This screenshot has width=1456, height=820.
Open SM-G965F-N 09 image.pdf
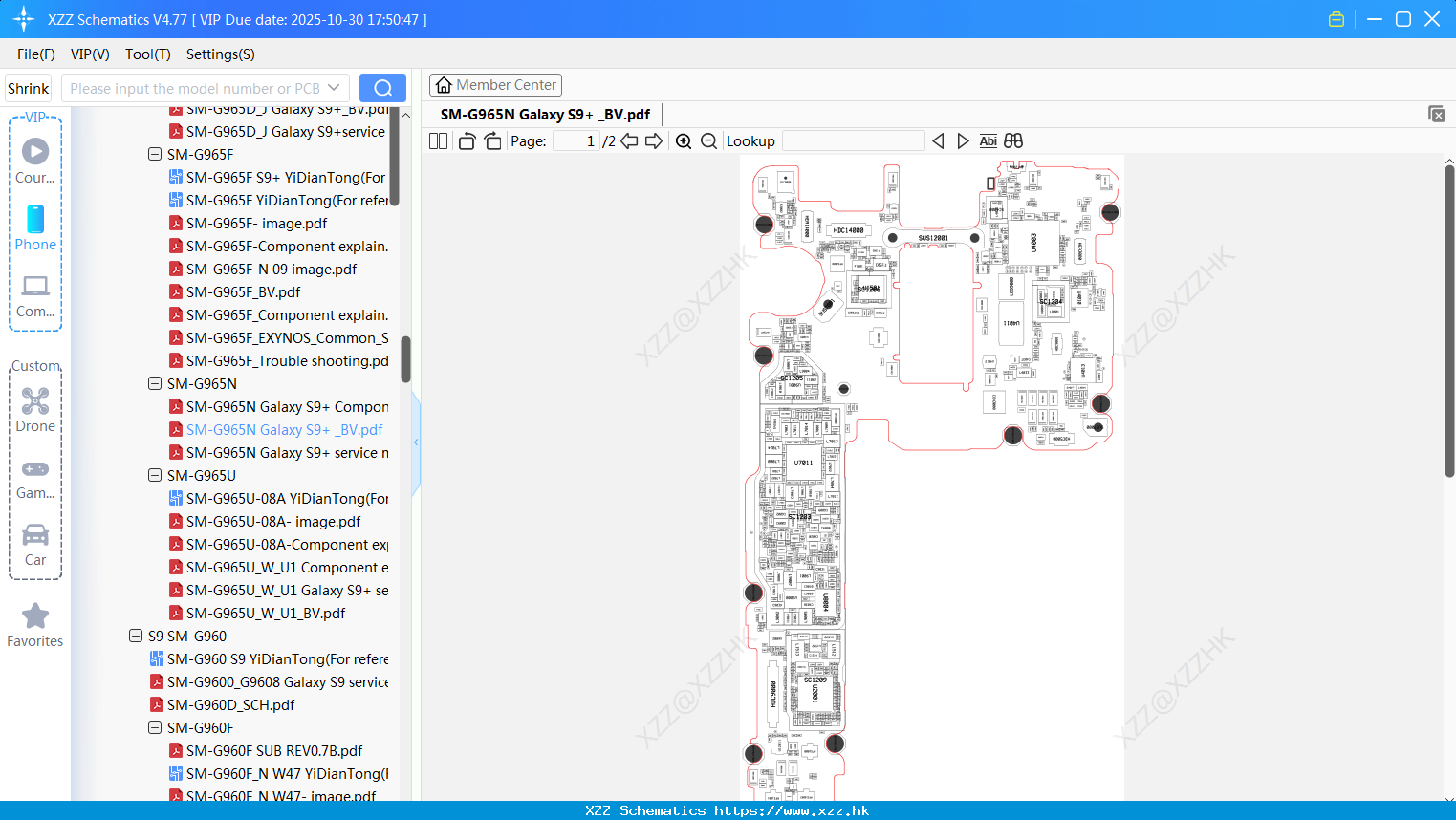coord(262,269)
